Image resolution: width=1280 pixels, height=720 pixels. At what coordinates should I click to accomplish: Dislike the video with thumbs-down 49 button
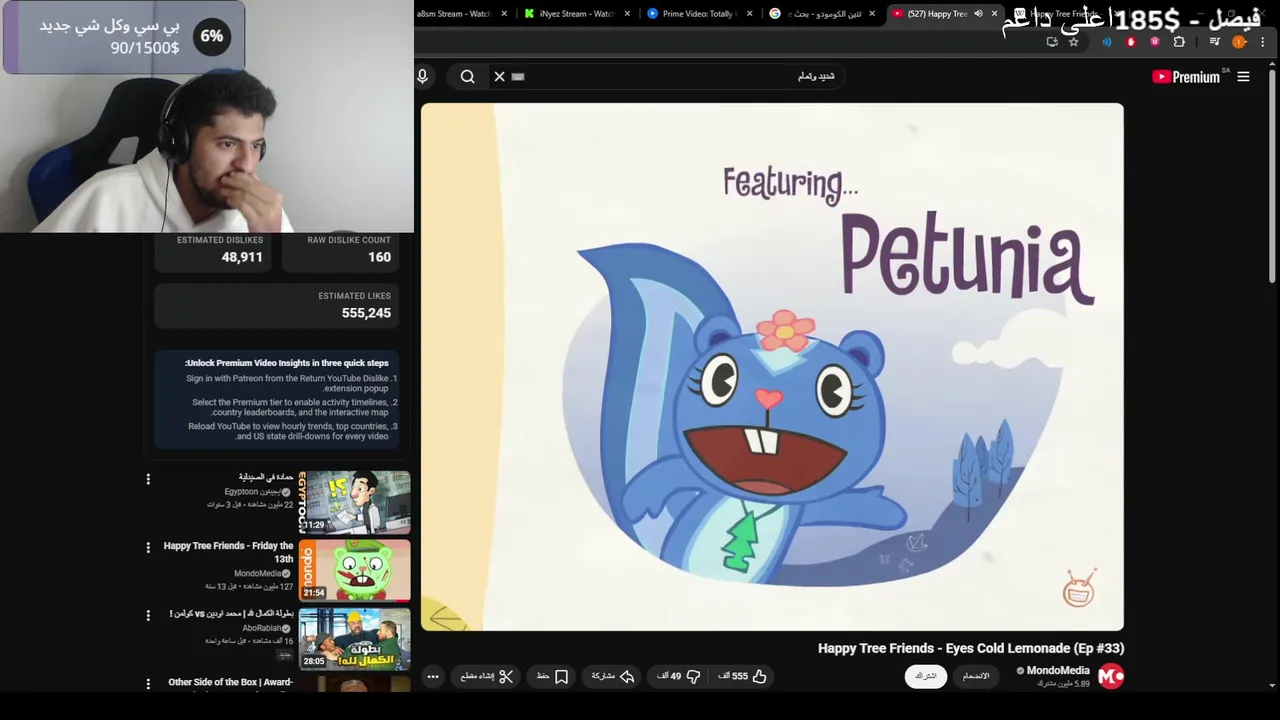[x=678, y=677]
